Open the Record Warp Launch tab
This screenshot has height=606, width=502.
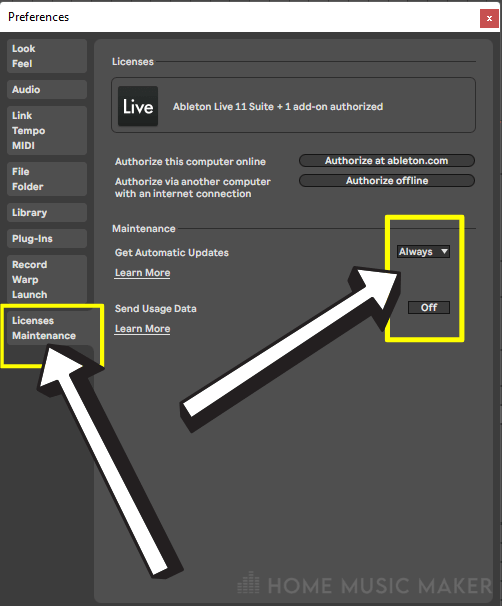47,279
